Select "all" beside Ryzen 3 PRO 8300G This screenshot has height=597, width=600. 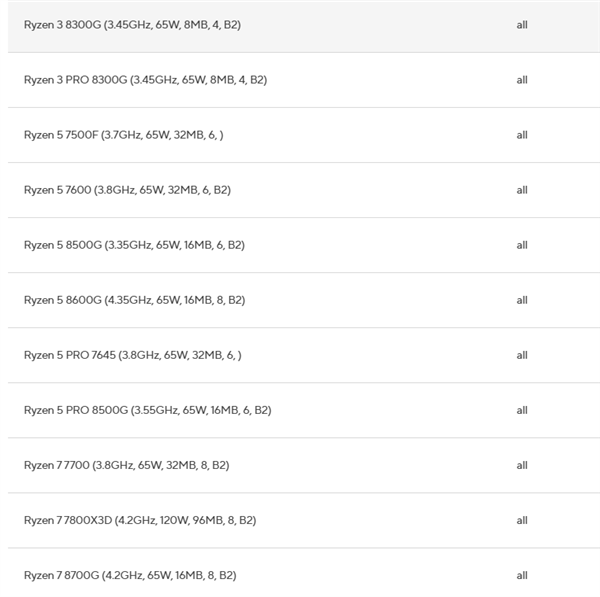pyautogui.click(x=522, y=80)
